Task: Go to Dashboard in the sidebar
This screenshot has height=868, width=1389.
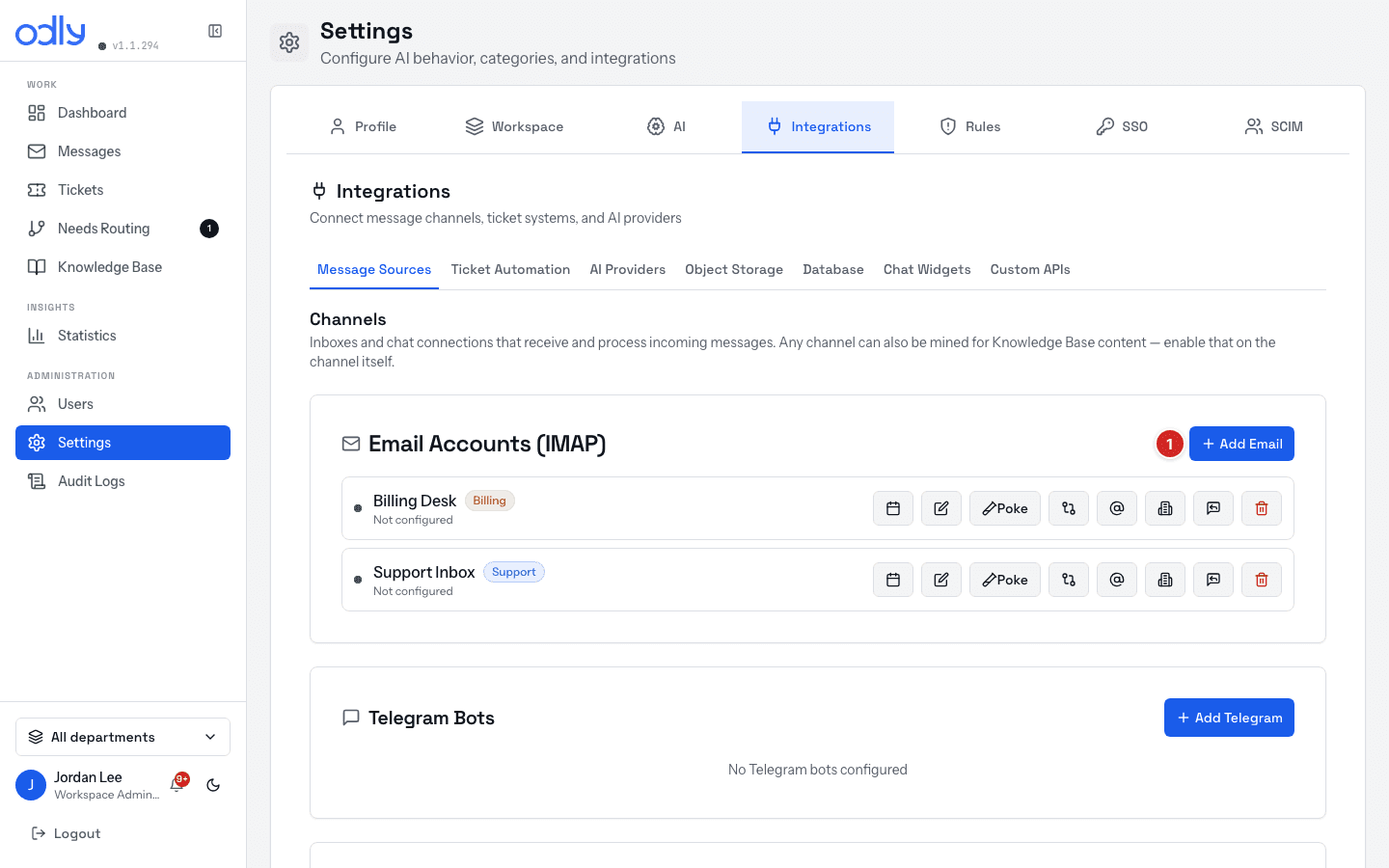Action: pos(123,113)
